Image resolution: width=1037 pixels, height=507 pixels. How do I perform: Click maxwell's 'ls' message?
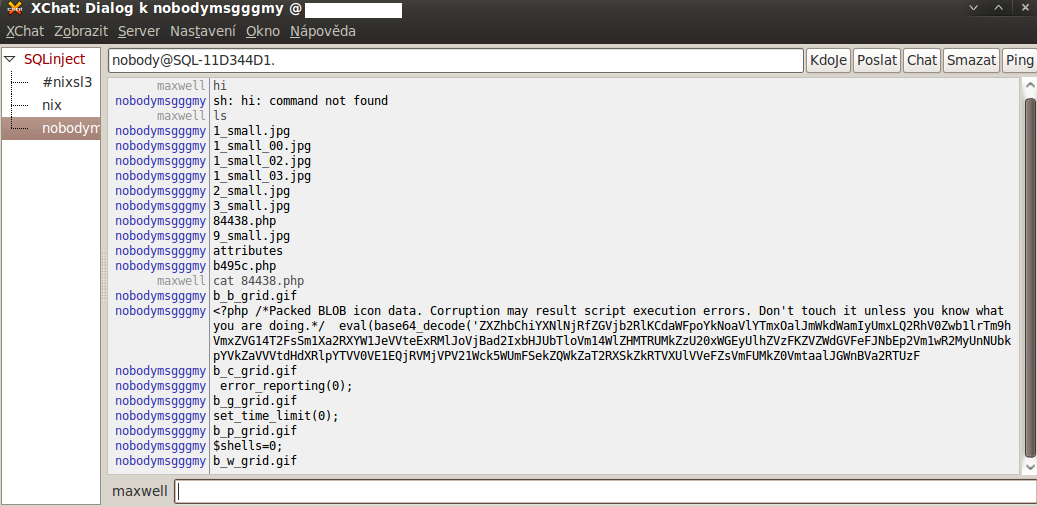point(220,116)
